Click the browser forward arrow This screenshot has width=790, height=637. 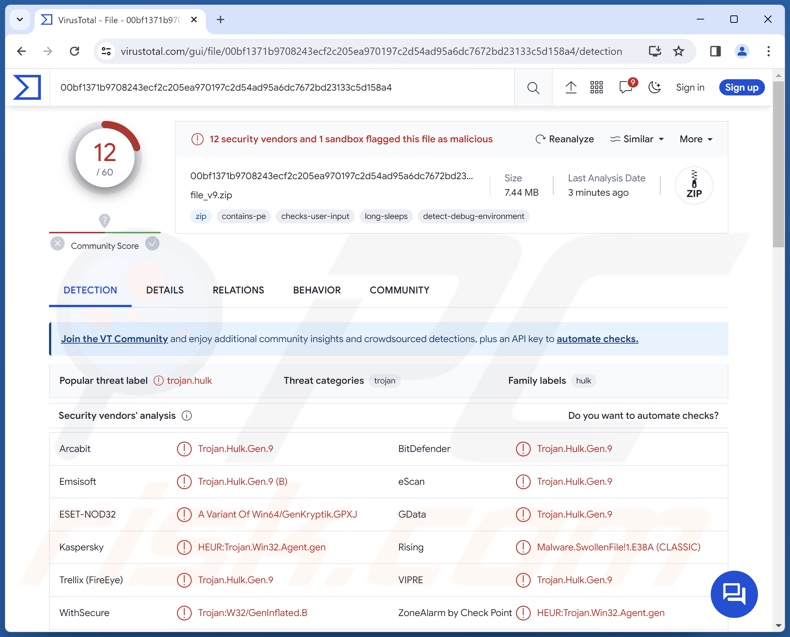(x=47, y=51)
